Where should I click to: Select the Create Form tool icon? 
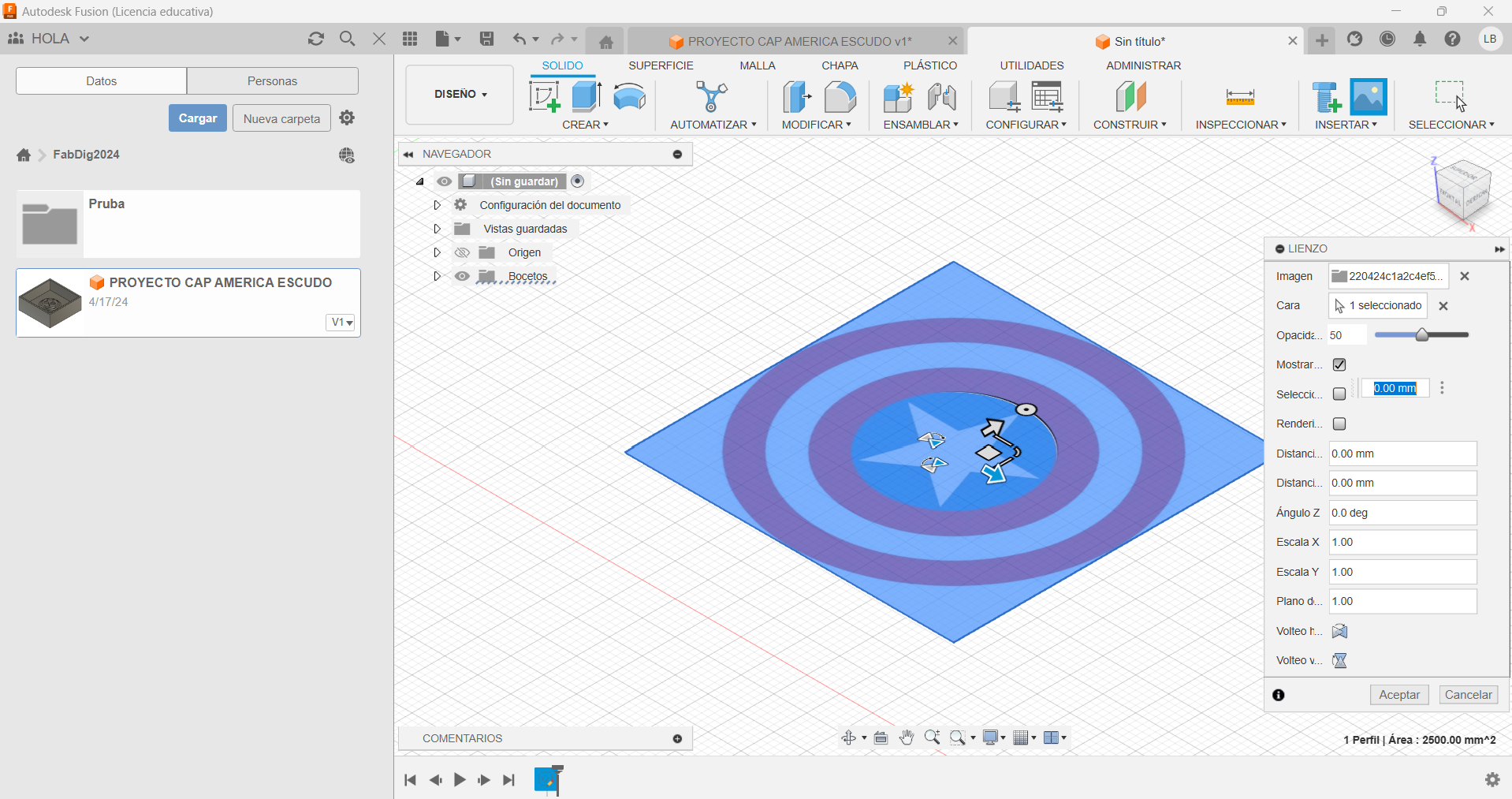(x=630, y=97)
